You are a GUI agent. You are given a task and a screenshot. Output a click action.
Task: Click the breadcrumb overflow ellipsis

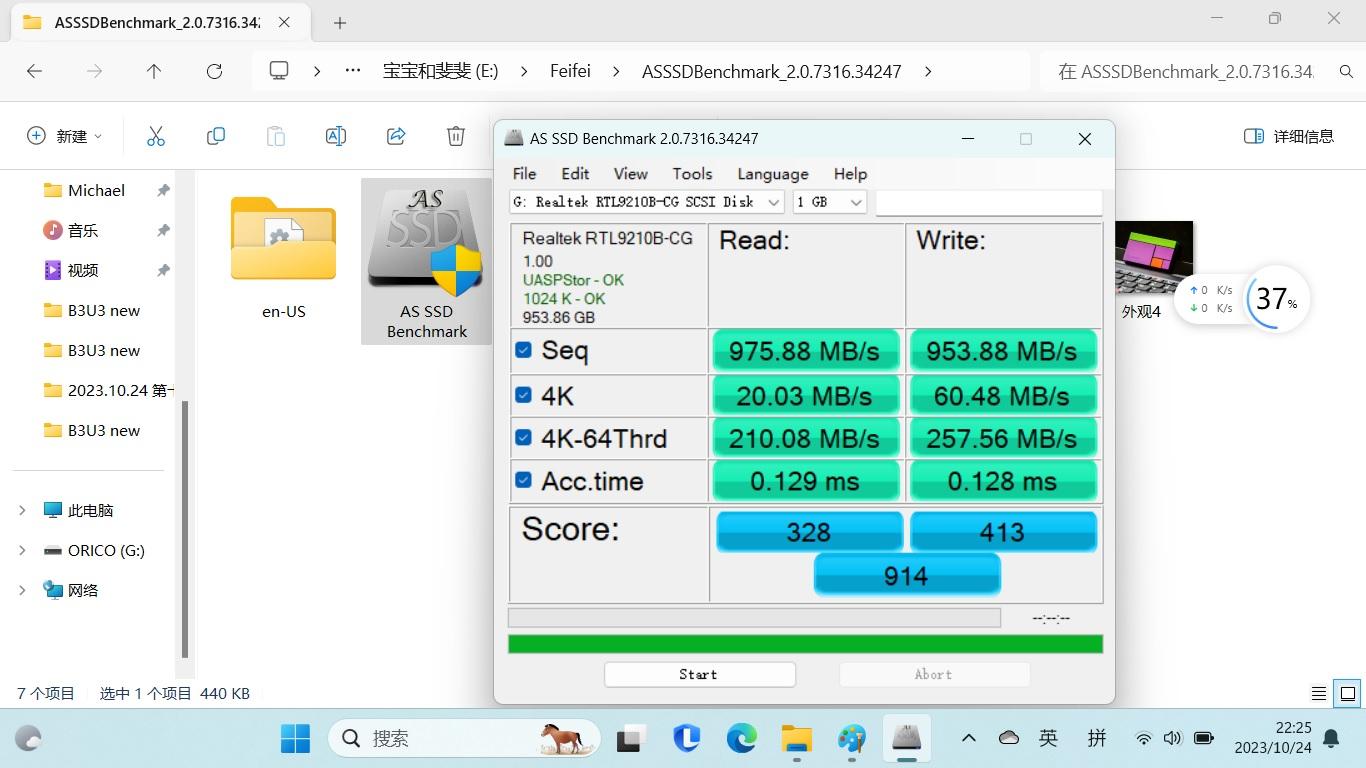(352, 71)
